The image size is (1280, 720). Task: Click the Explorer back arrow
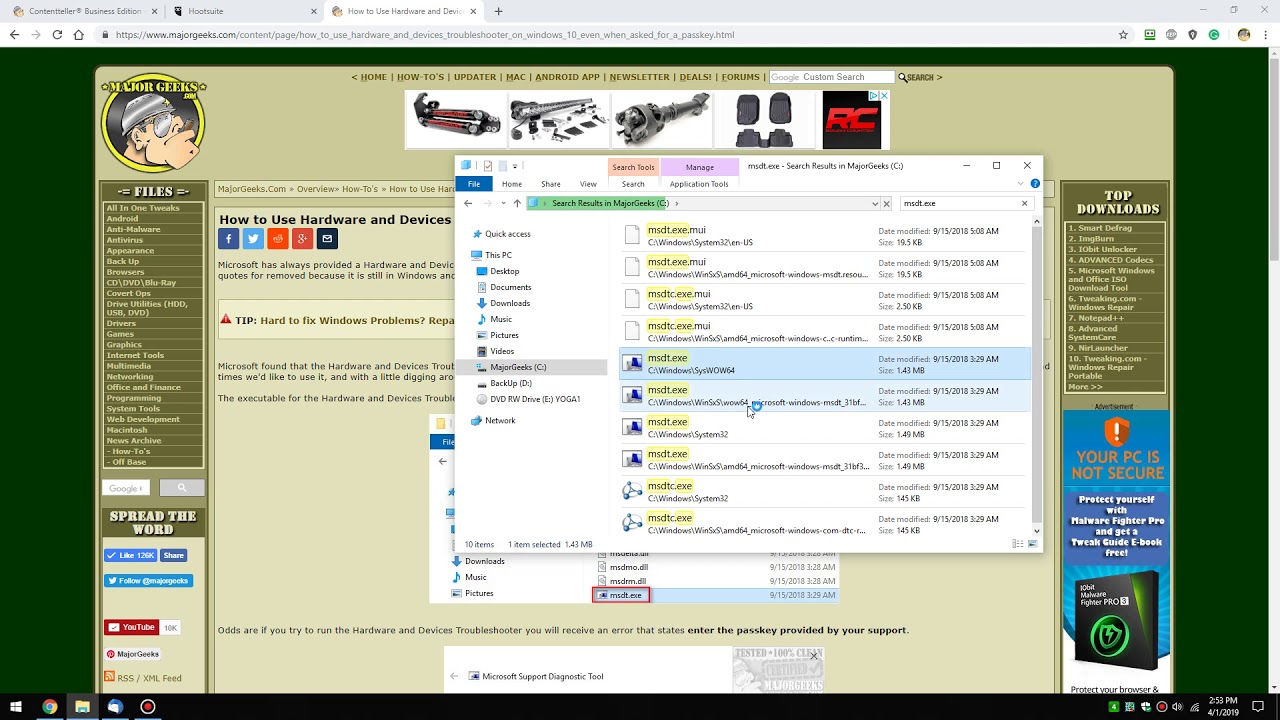click(467, 203)
